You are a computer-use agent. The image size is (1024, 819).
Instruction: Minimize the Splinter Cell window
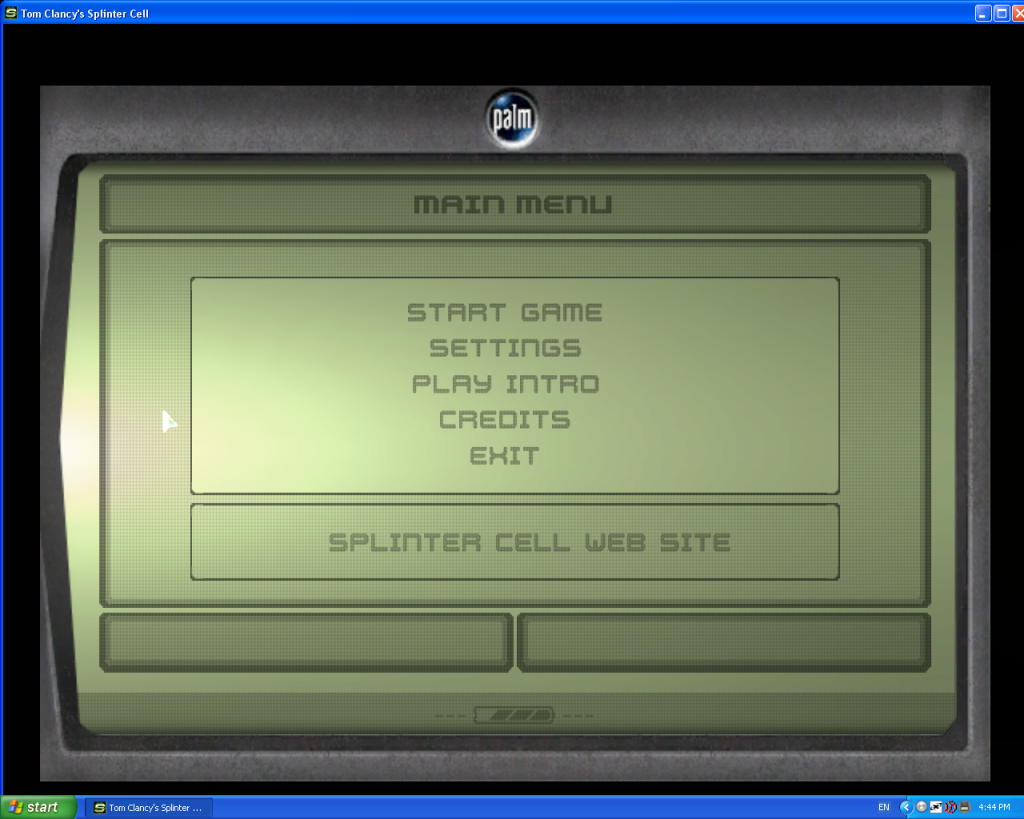[x=983, y=13]
